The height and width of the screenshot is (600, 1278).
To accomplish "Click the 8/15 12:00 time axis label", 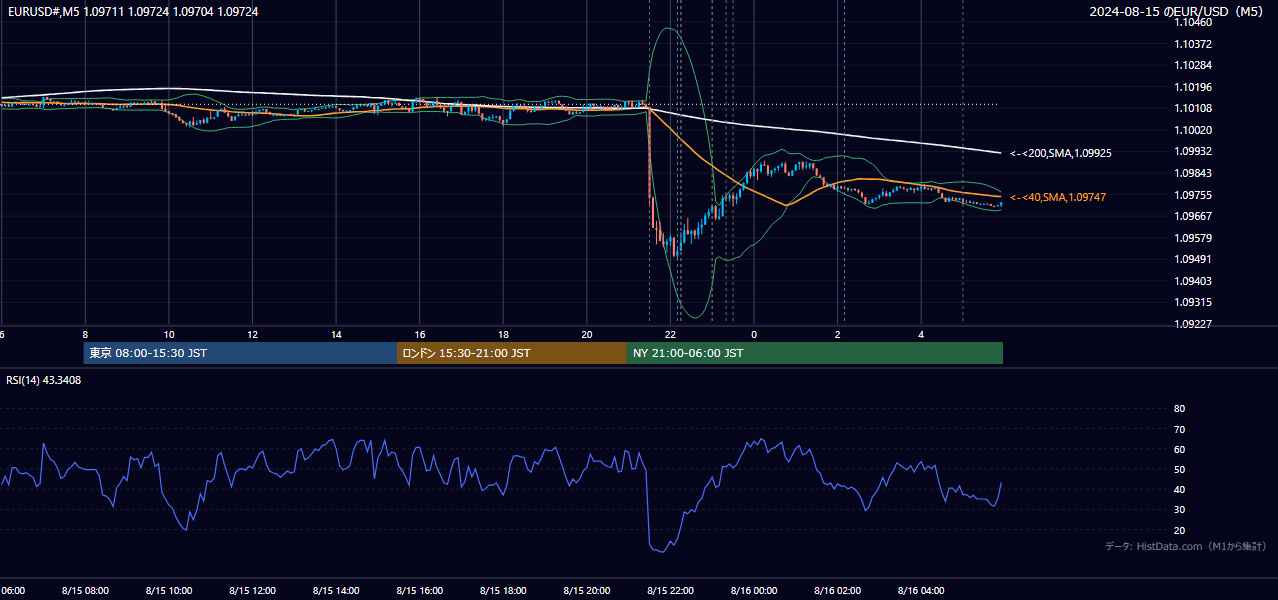I will (253, 591).
